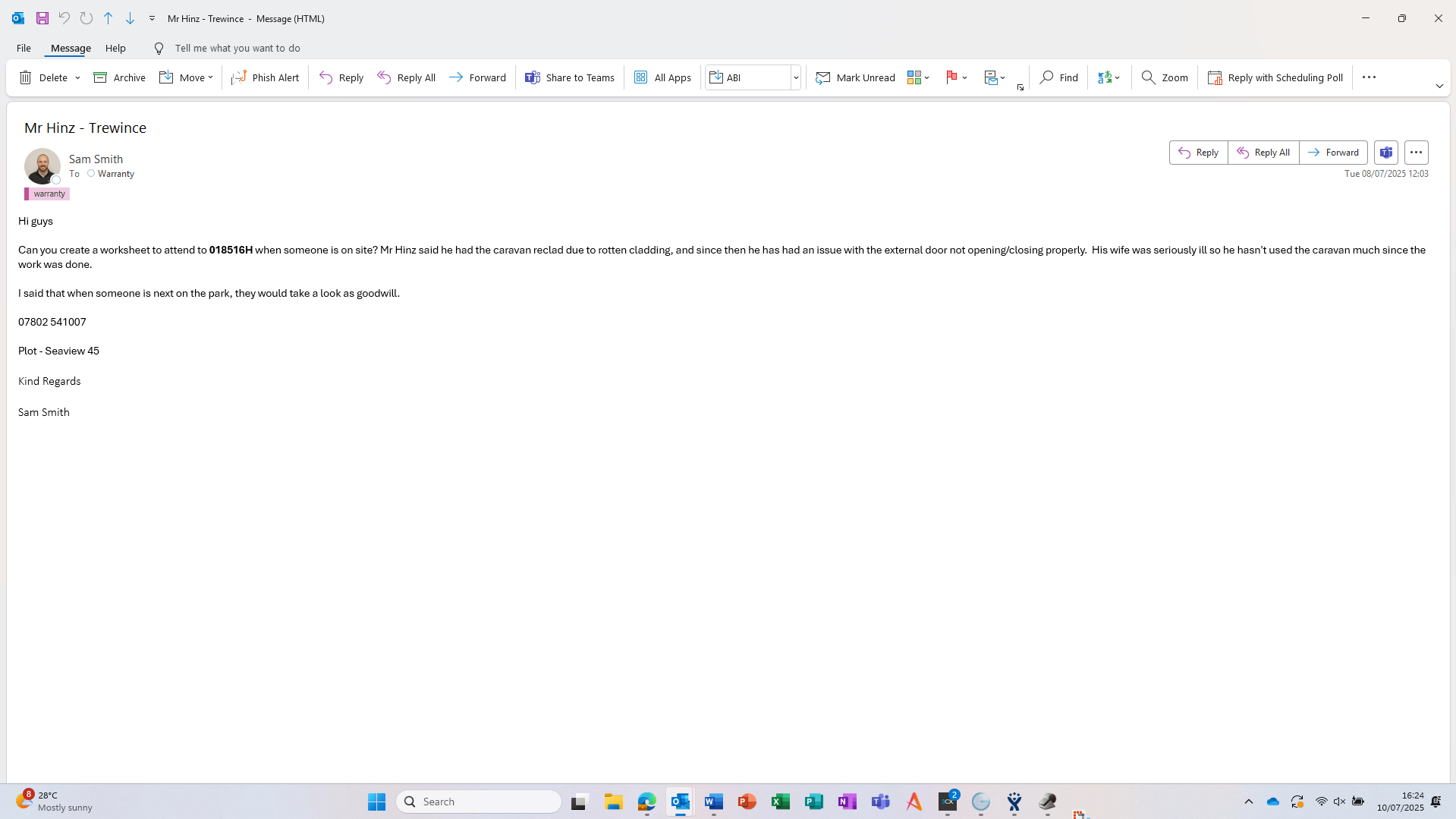The image size is (1456, 819).
Task: Click the muted volume icon in the tray
Action: click(1339, 802)
